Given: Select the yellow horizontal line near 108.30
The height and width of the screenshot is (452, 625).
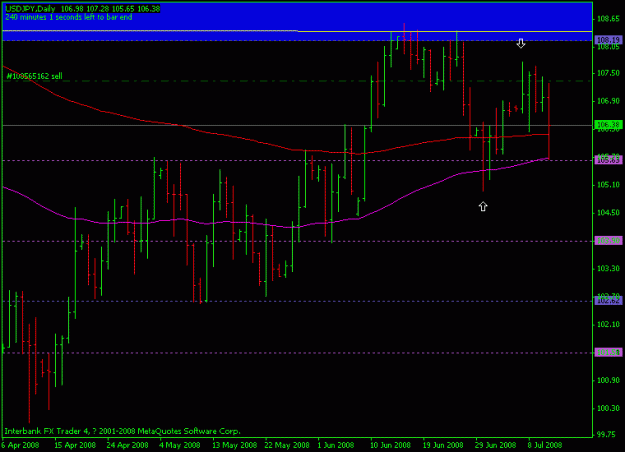Looking at the screenshot, I should click(x=445, y=31).
